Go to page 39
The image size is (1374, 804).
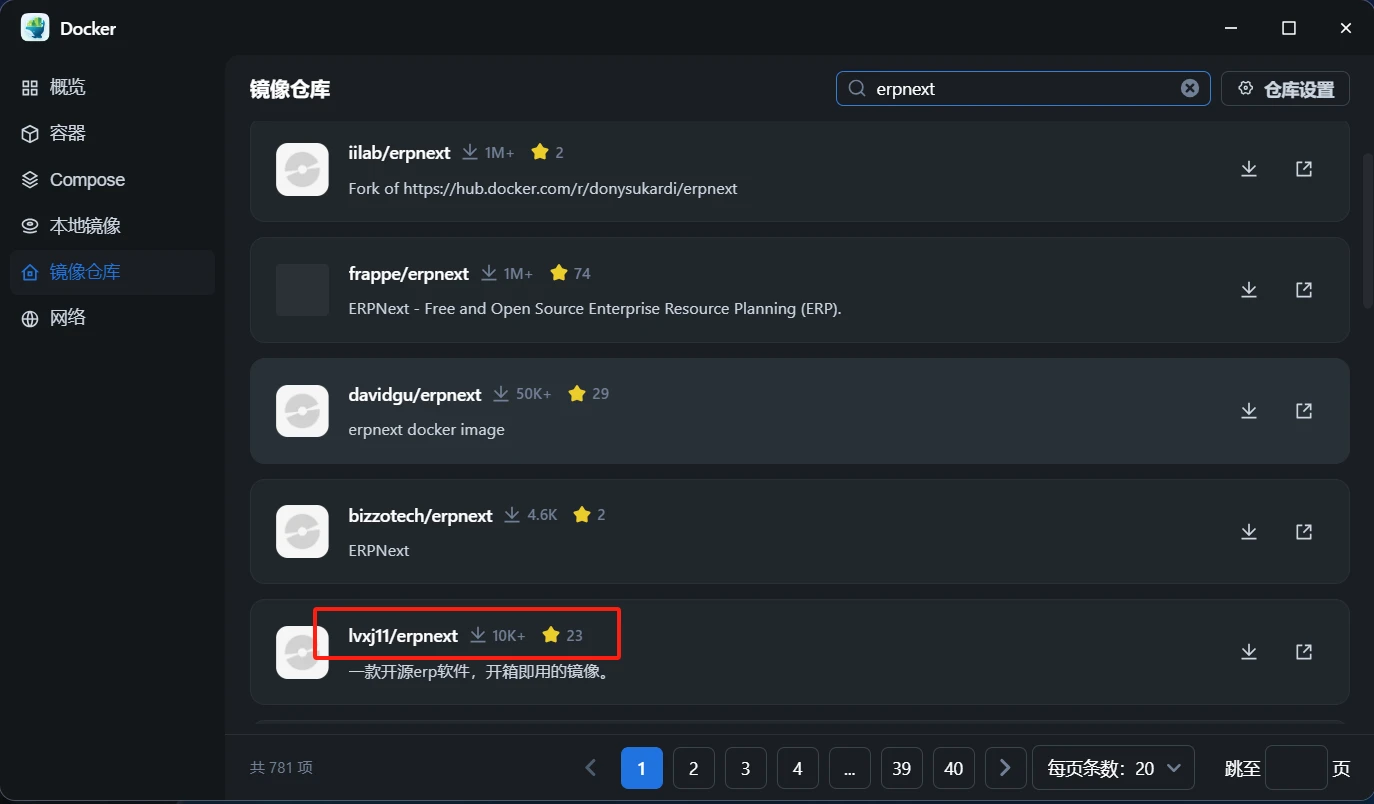pos(902,768)
